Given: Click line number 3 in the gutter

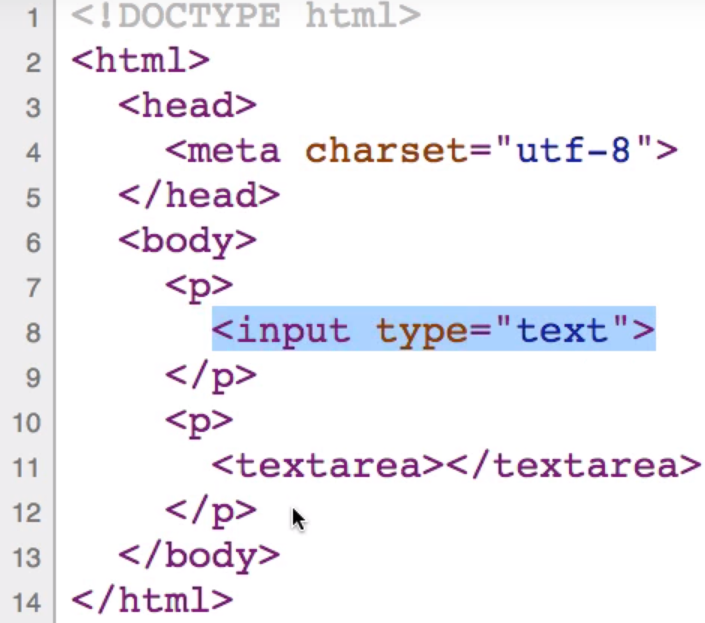Looking at the screenshot, I should pyautogui.click(x=33, y=108).
